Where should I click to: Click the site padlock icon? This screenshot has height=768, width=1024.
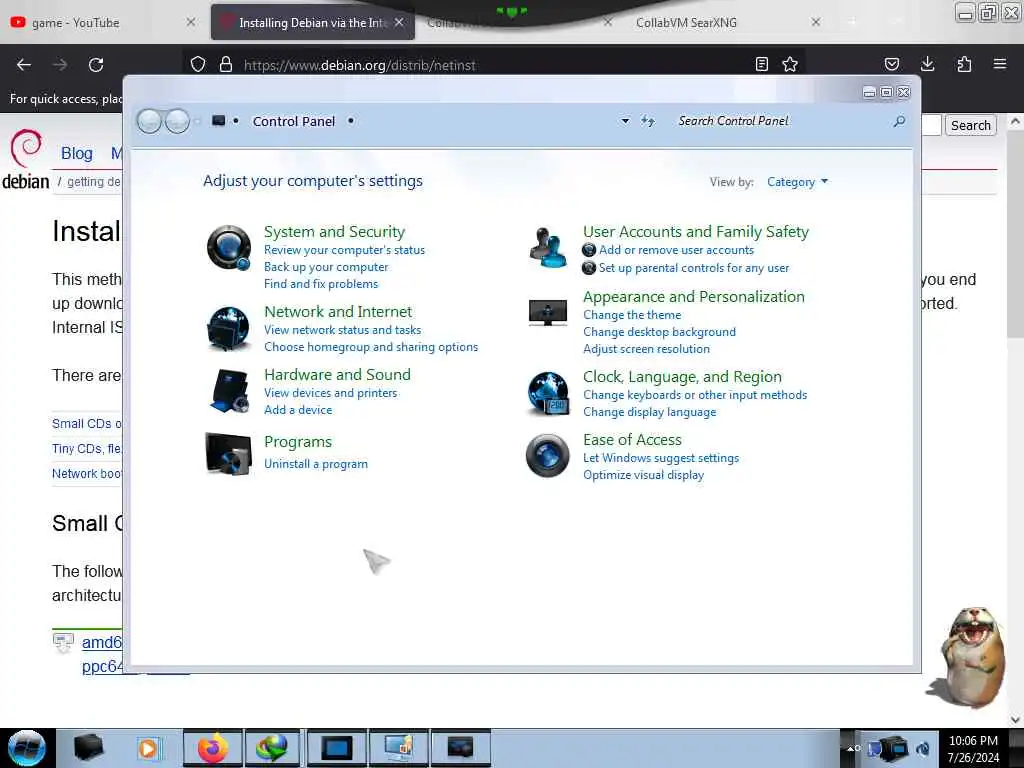226,65
